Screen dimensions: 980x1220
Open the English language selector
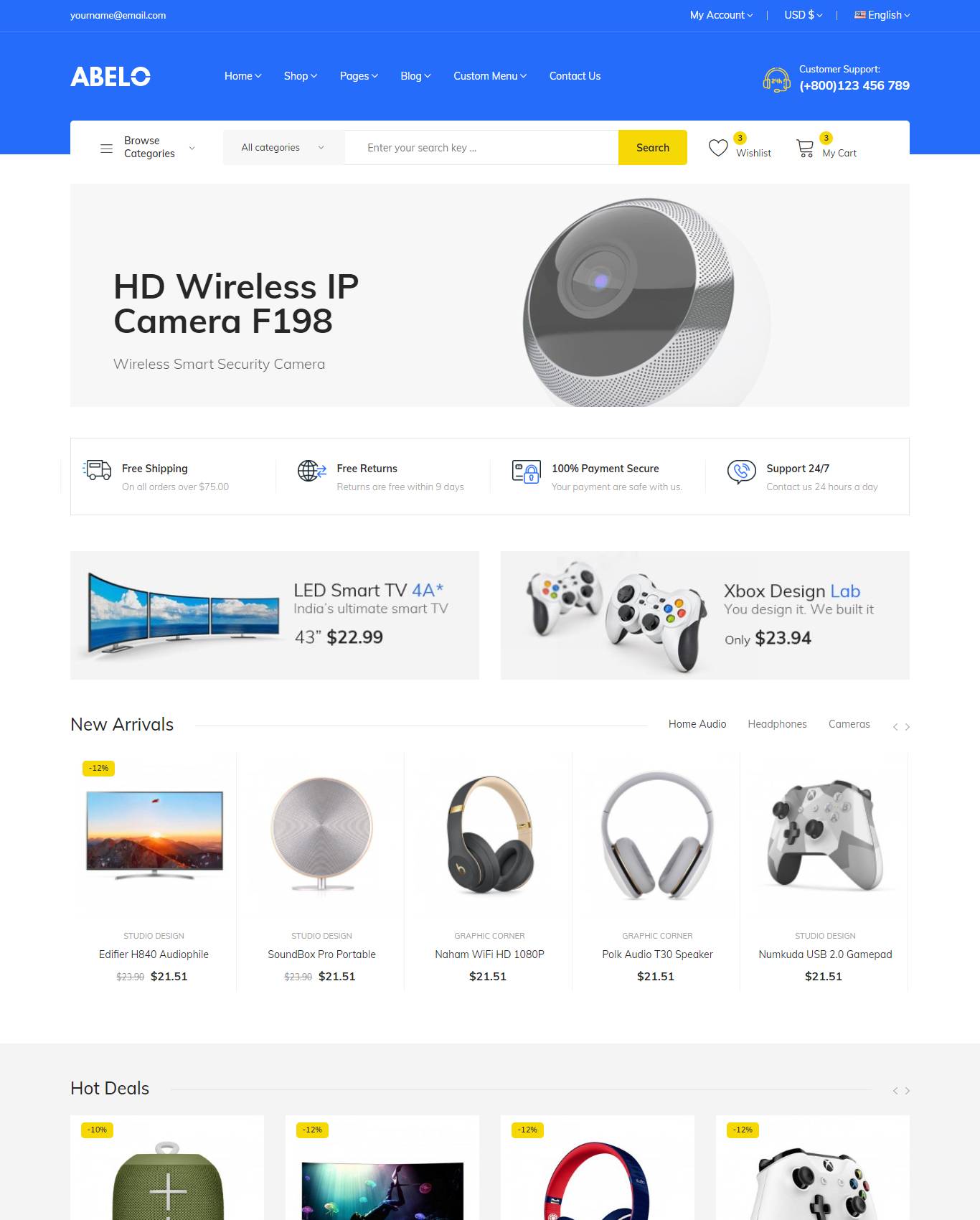pos(882,15)
